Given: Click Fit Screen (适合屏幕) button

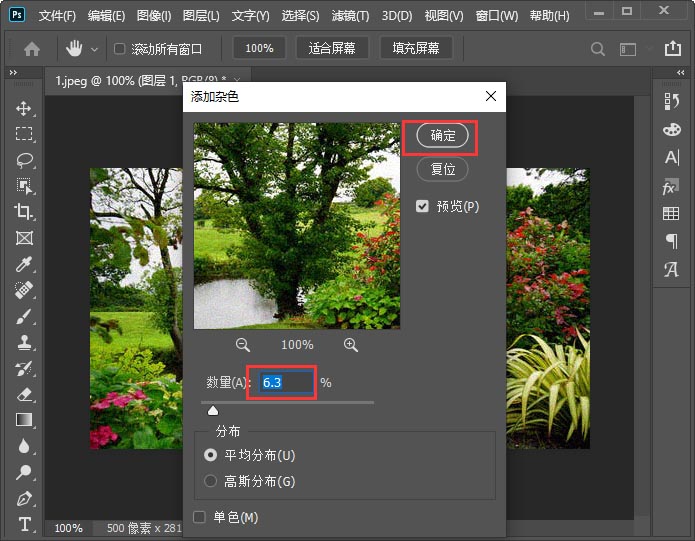Looking at the screenshot, I should (x=332, y=48).
